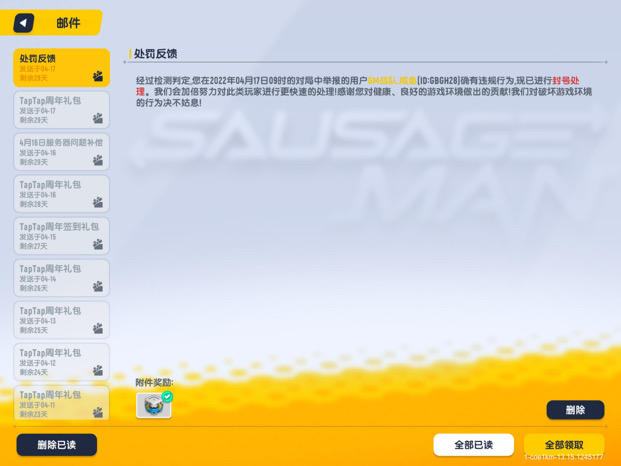Click gift icon on 处罚反馈 entry
This screenshot has height=466, width=621.
[98, 76]
